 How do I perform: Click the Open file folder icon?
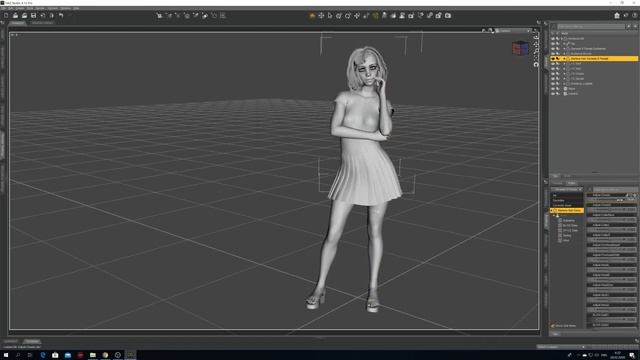(x=15, y=16)
